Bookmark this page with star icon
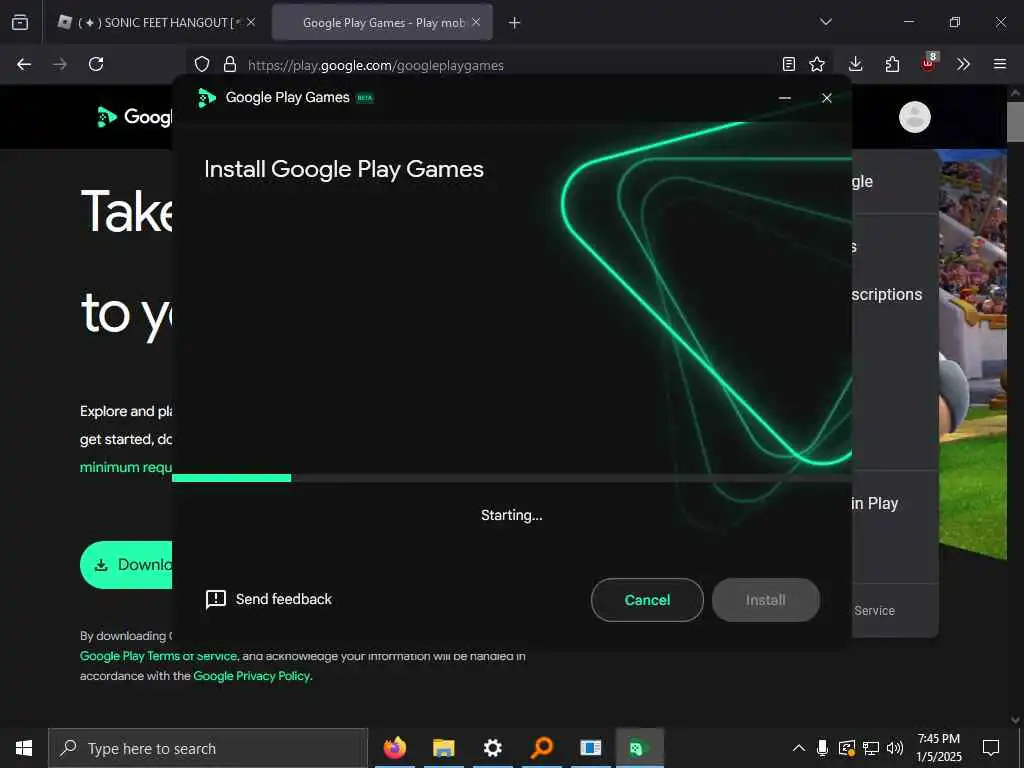Screen dimensions: 1024x768 [817, 64]
